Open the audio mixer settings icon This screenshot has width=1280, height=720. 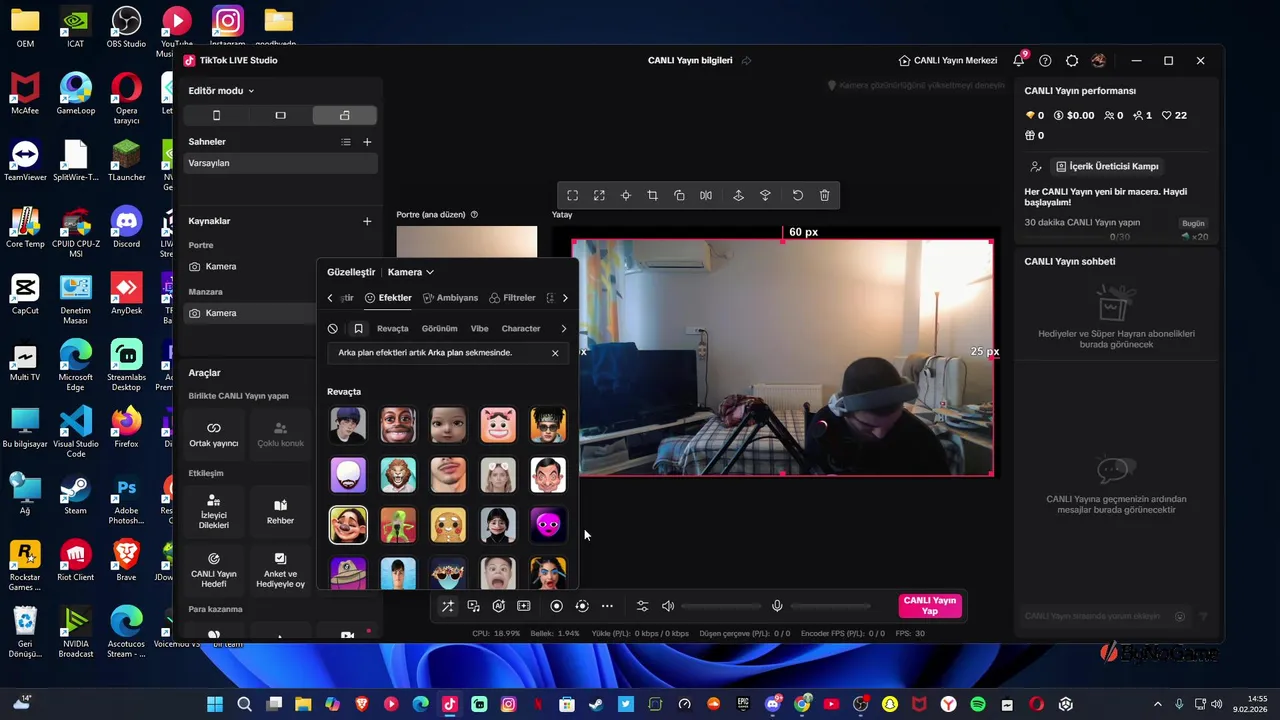642,606
